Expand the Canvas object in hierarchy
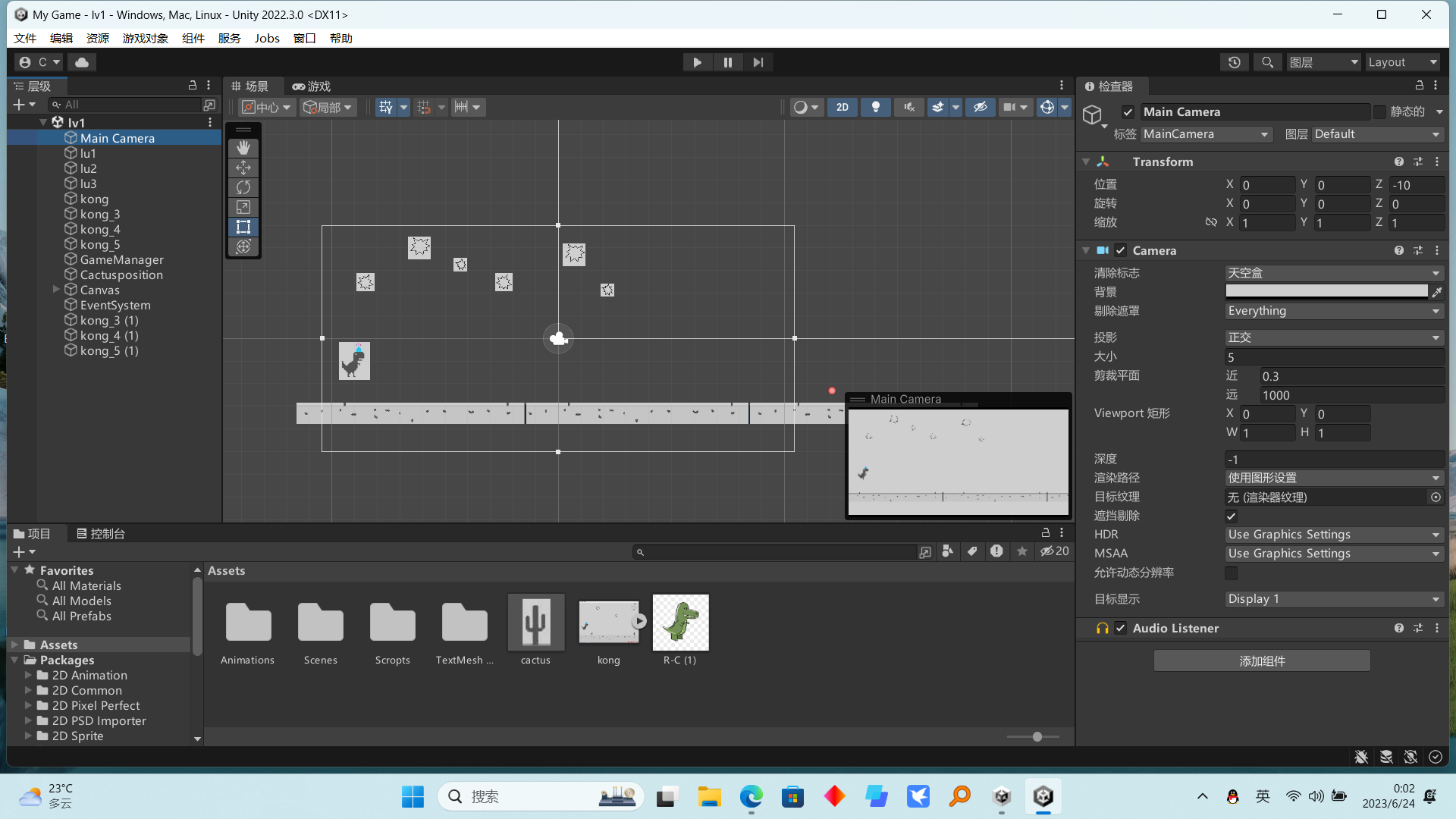 coord(56,290)
